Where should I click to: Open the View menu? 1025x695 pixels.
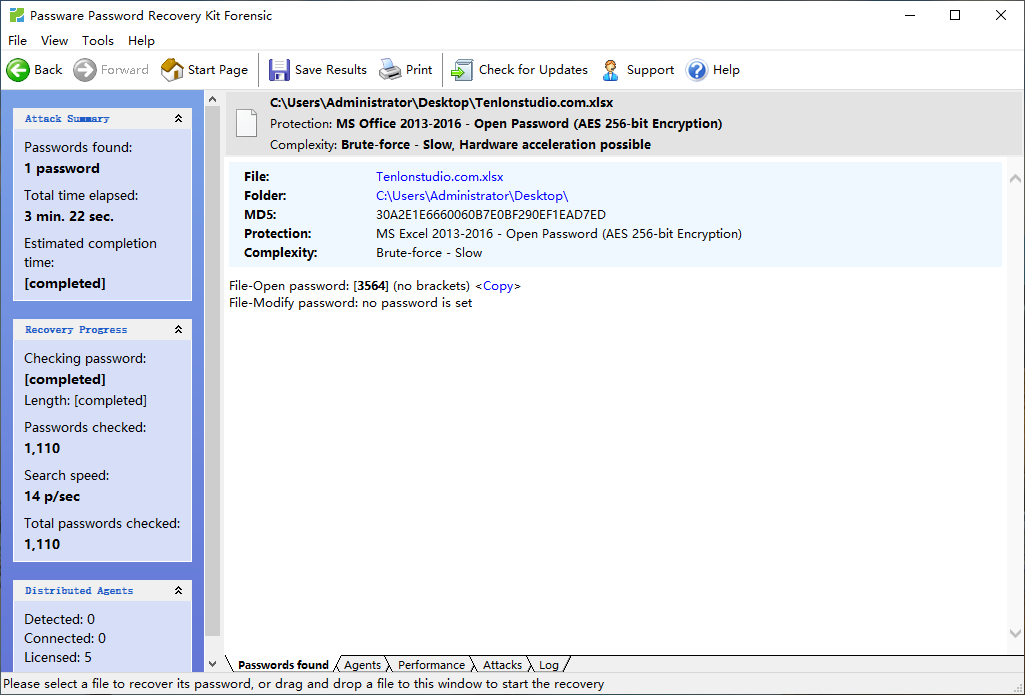point(54,41)
